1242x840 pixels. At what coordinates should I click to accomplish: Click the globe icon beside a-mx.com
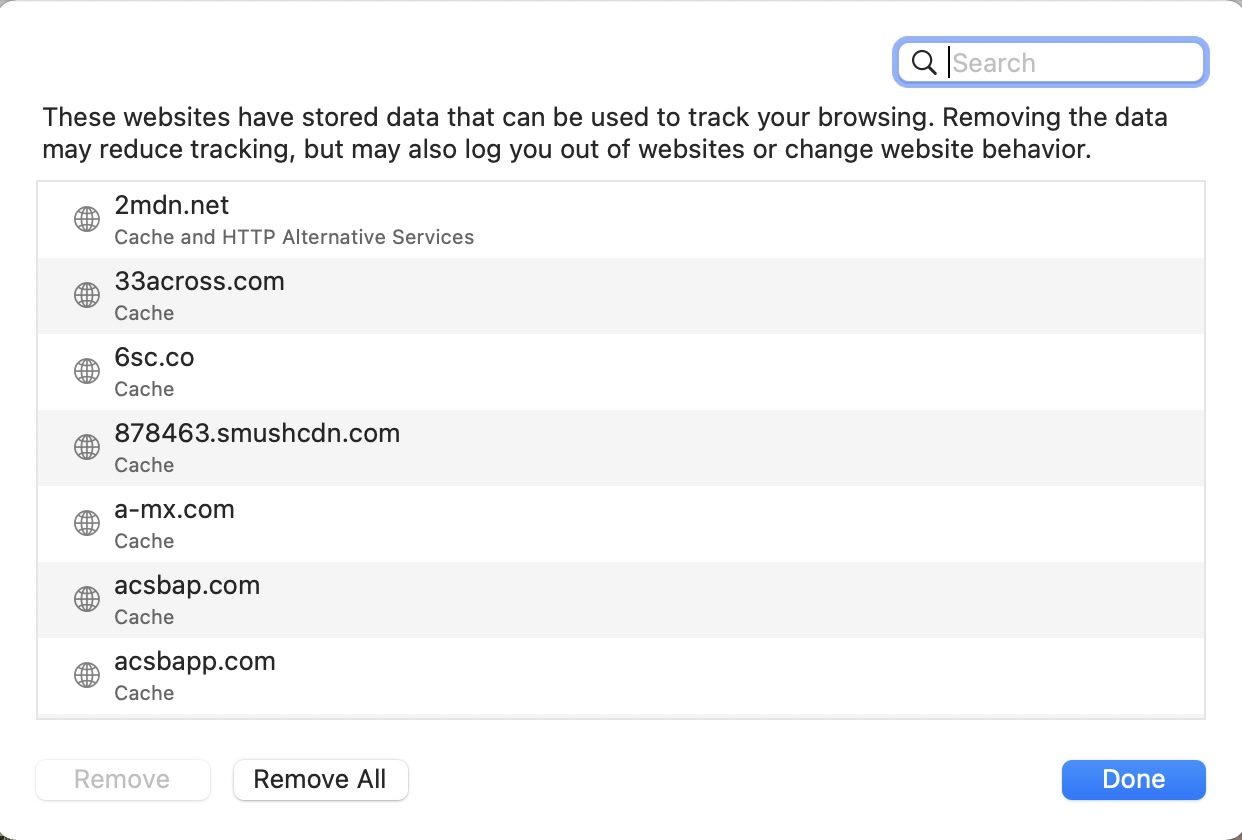pyautogui.click(x=87, y=523)
